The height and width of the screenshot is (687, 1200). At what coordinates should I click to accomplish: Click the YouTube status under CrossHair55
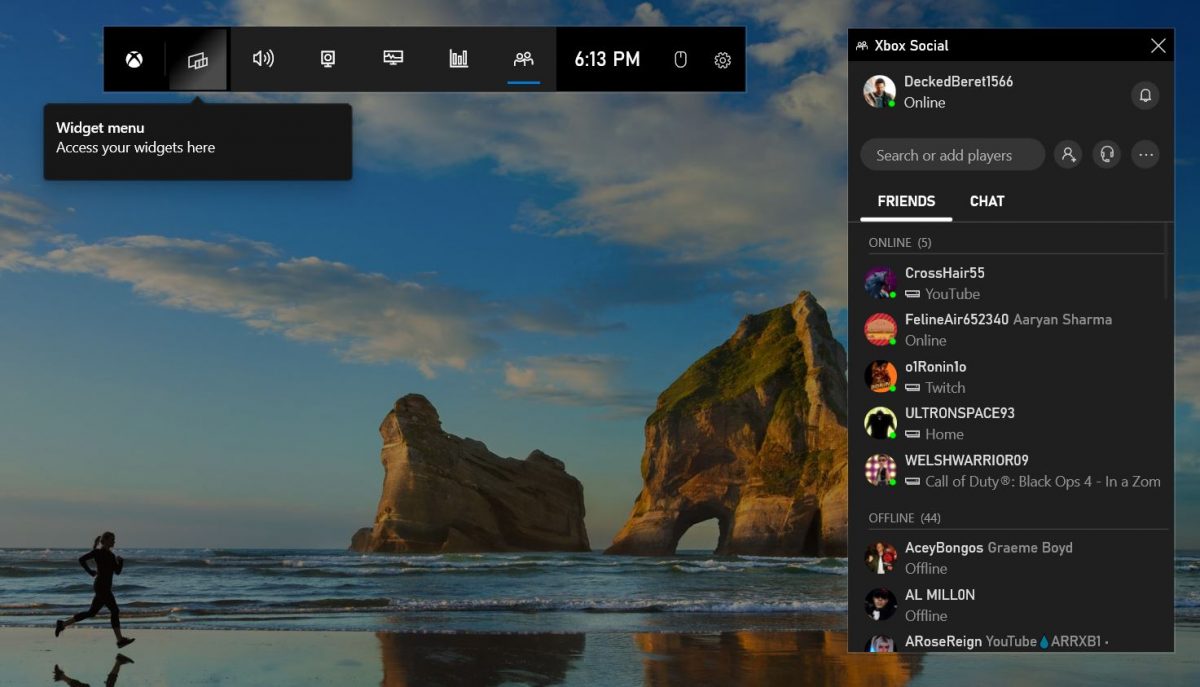[942, 294]
